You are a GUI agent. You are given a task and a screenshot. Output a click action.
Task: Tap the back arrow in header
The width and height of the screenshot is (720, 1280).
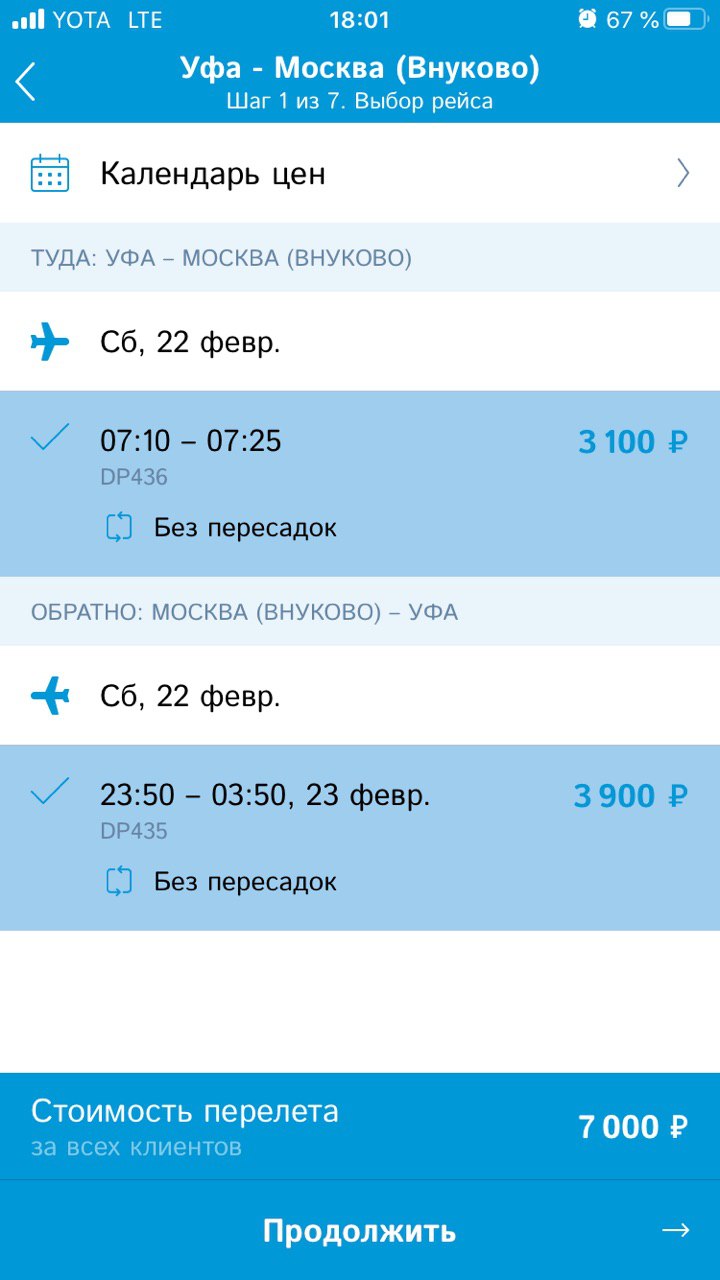[26, 81]
